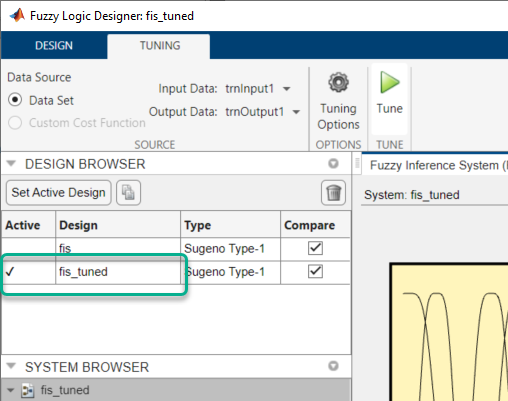Collapse the Design Browser panel
Image resolution: width=508 pixels, height=401 pixels.
click(x=11, y=163)
